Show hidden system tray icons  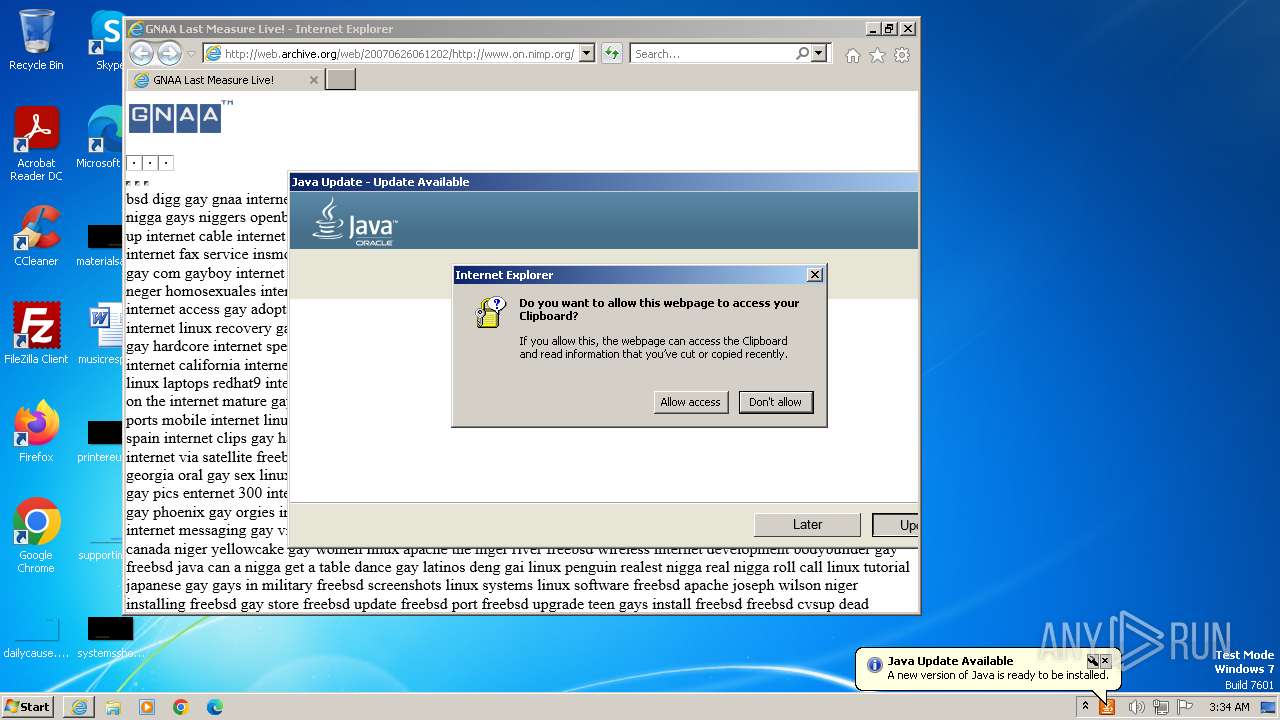(x=1085, y=707)
